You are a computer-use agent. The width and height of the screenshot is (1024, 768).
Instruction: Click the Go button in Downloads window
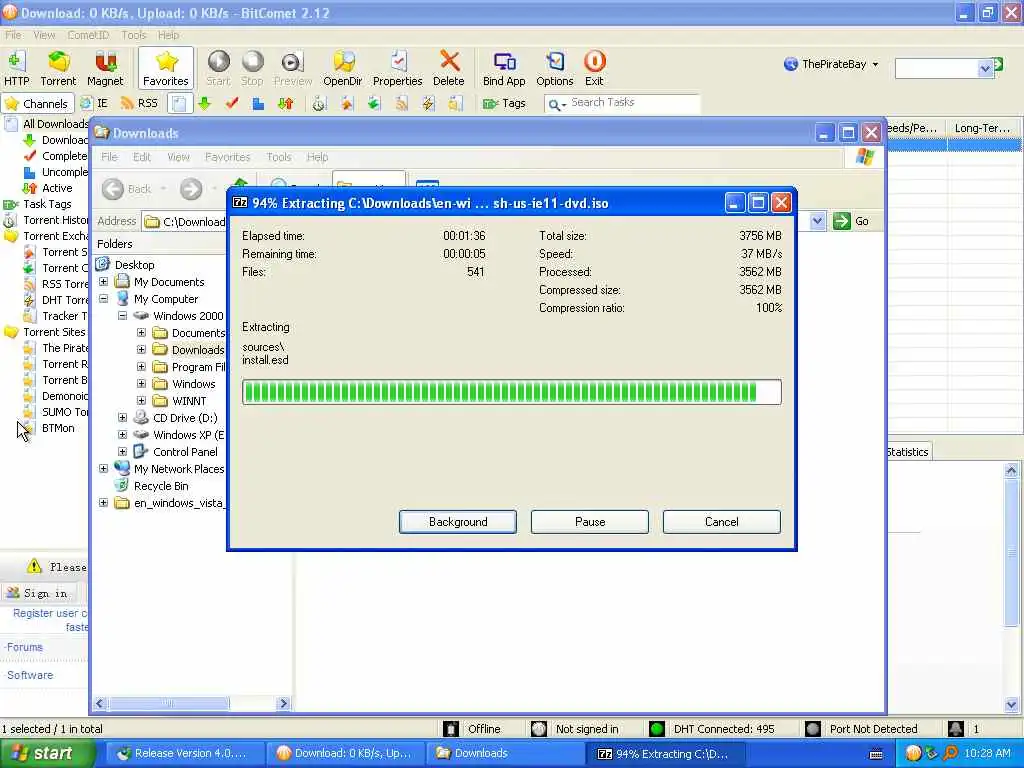pyautogui.click(x=852, y=221)
